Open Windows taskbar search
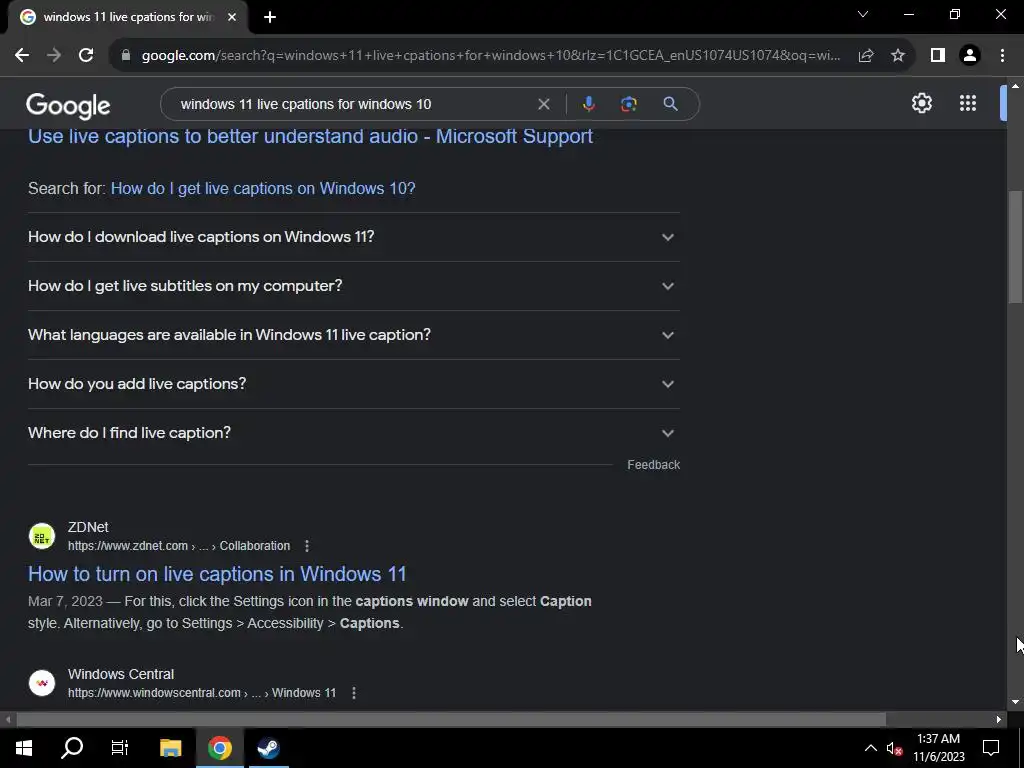1024x768 pixels. [x=72, y=748]
